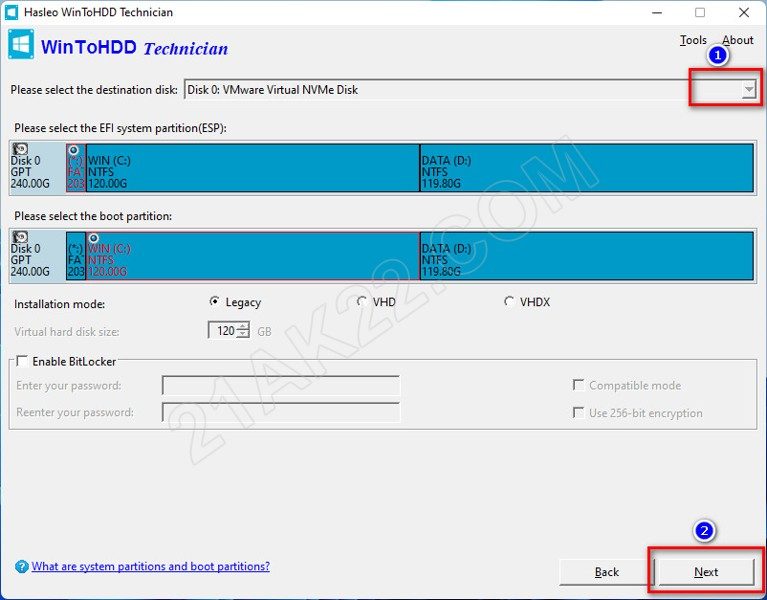Enable the BitLocker checkbox

[22, 361]
